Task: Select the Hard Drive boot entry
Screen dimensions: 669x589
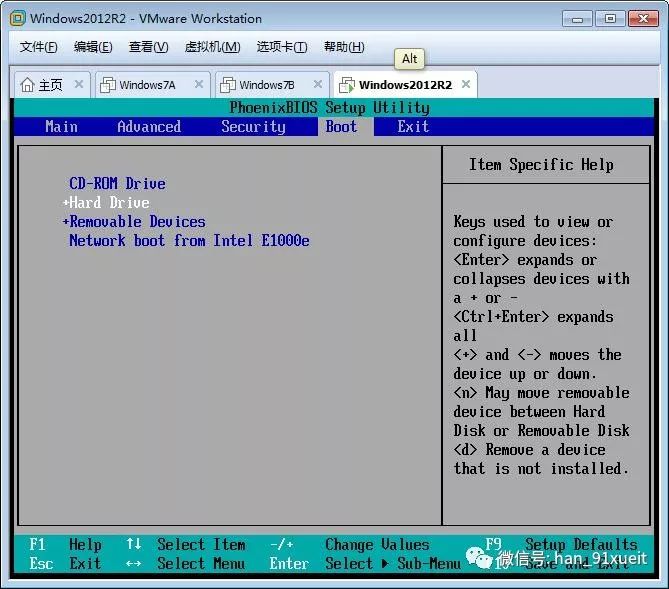Action: [109, 203]
